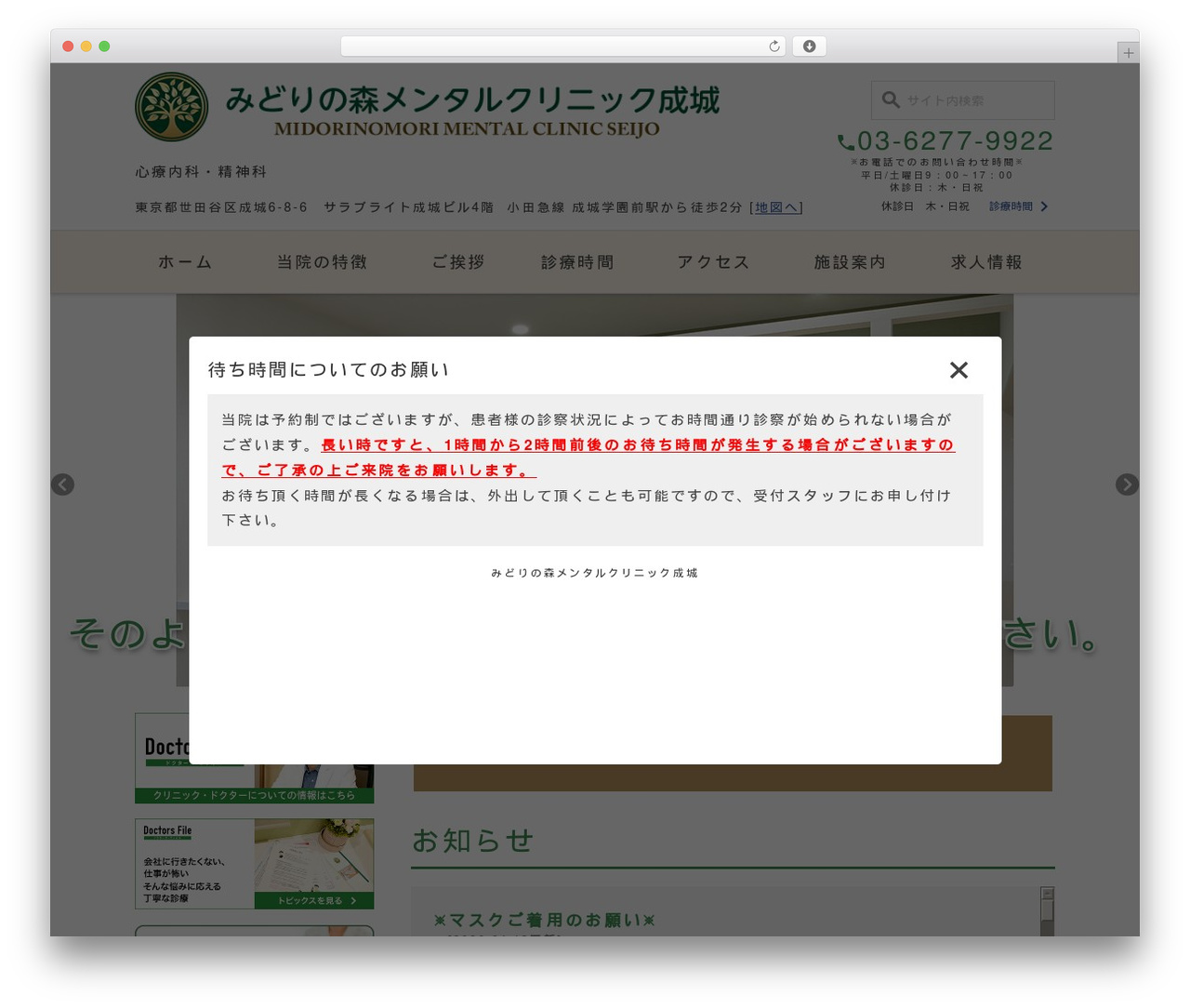Screen dimensions: 1190x1008
Task: Click the phone handset icon
Action: [x=845, y=142]
